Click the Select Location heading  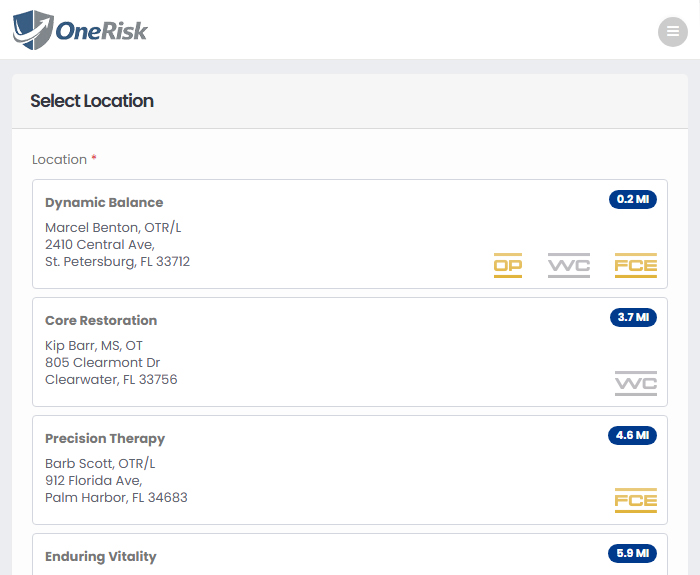pos(92,101)
